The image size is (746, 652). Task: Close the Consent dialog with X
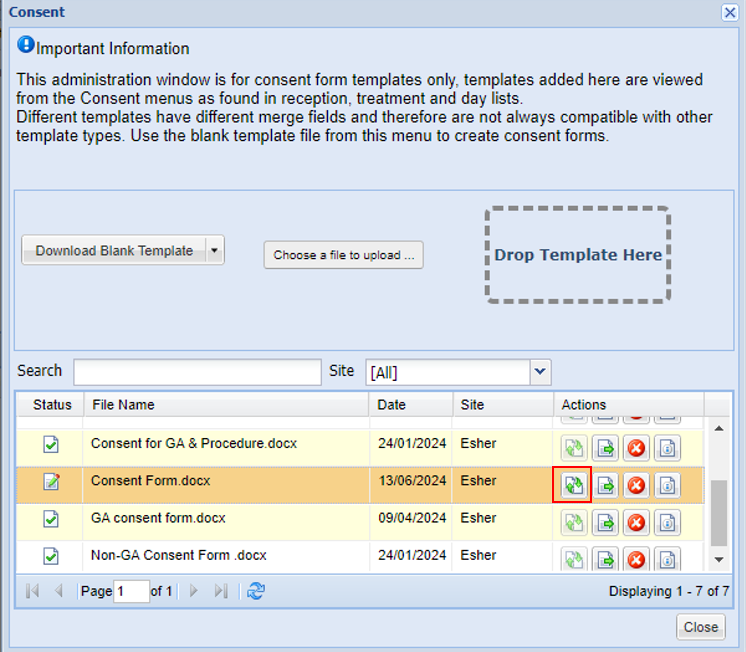pos(730,12)
